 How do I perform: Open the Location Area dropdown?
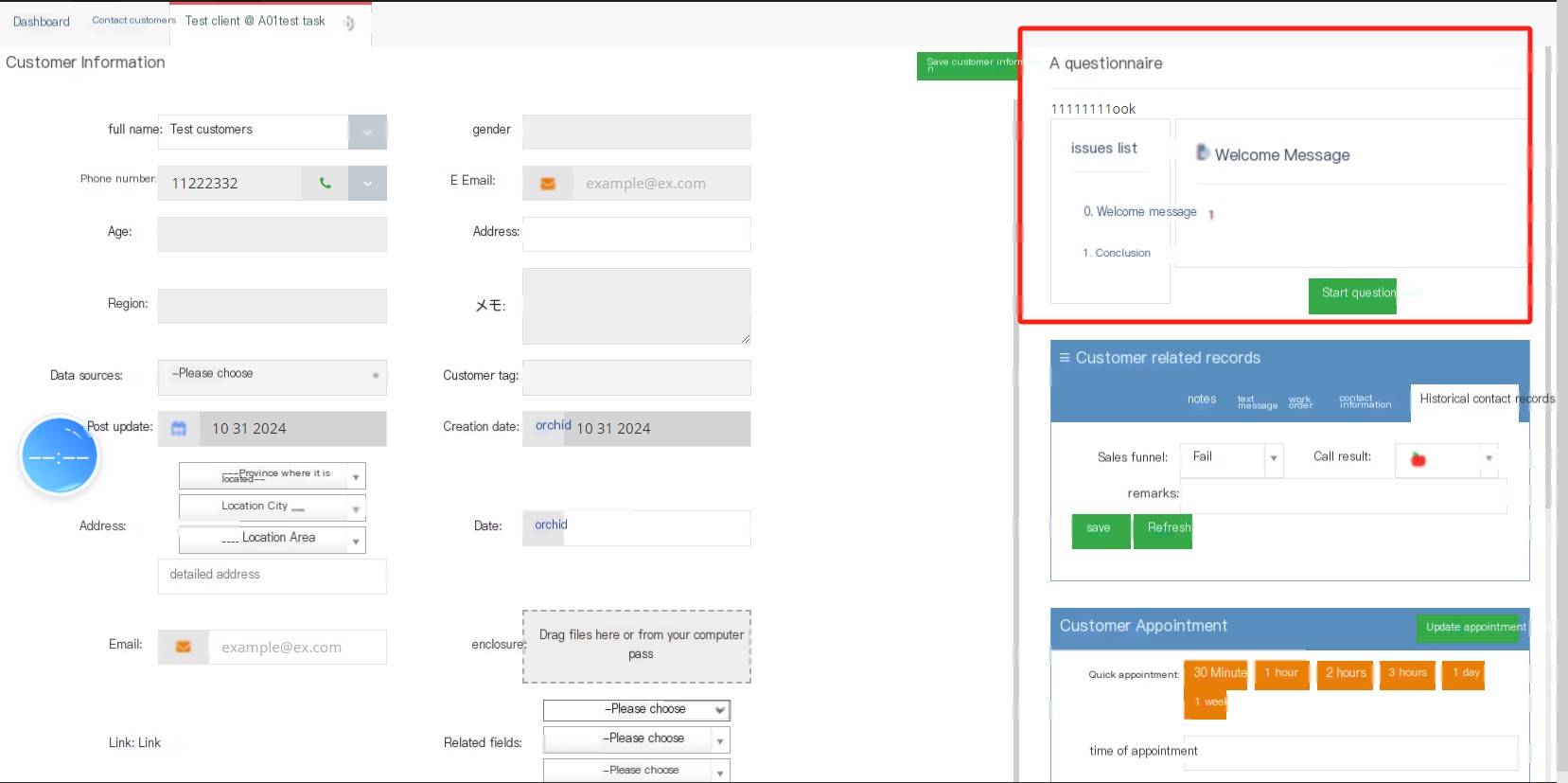click(x=273, y=540)
